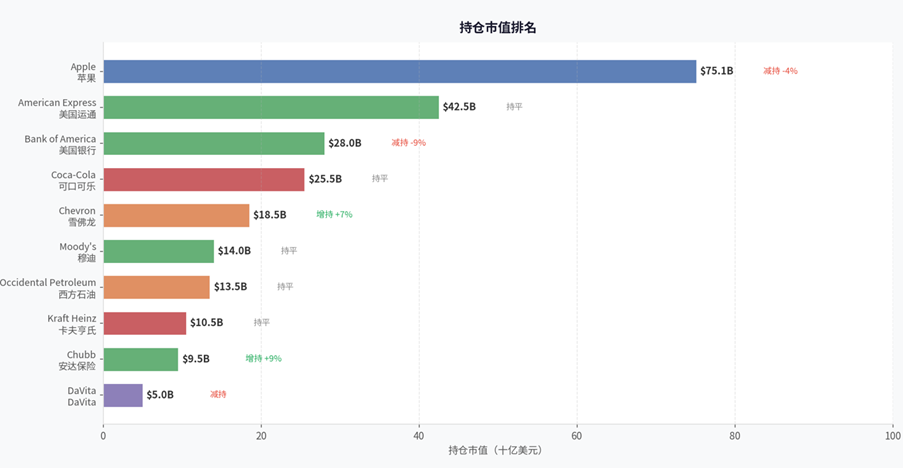Viewport: 903px width, 468px height.
Task: Click the blue Apple bar
Action: click(400, 71)
